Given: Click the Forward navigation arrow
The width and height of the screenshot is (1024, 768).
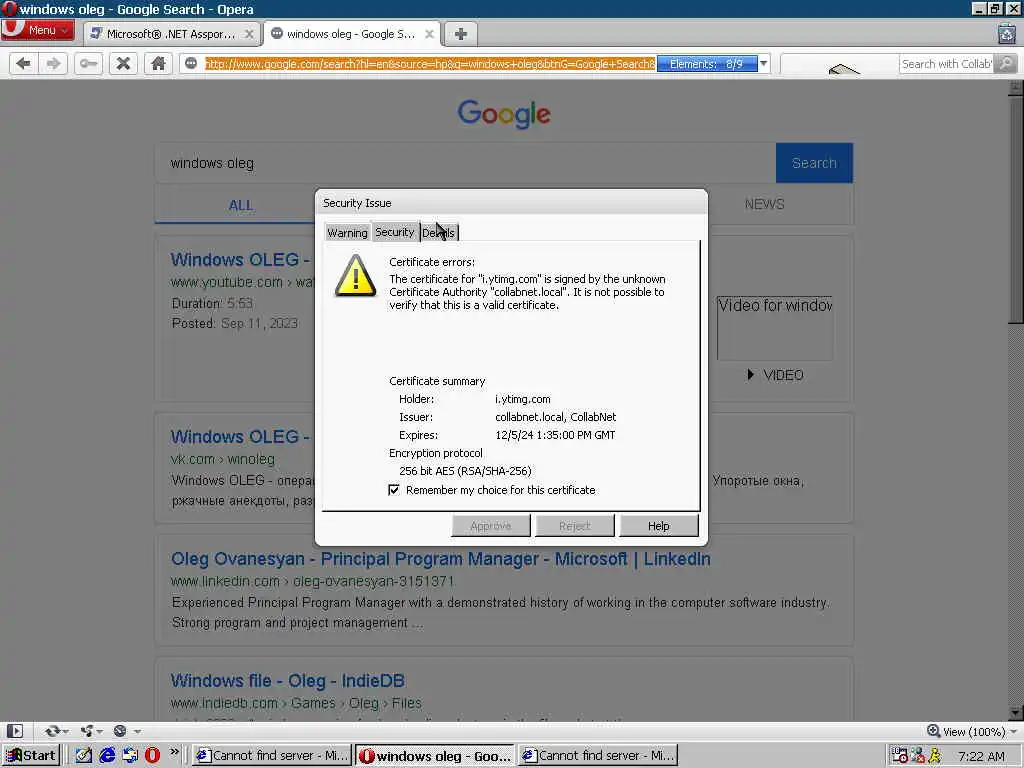Looking at the screenshot, I should [54, 63].
